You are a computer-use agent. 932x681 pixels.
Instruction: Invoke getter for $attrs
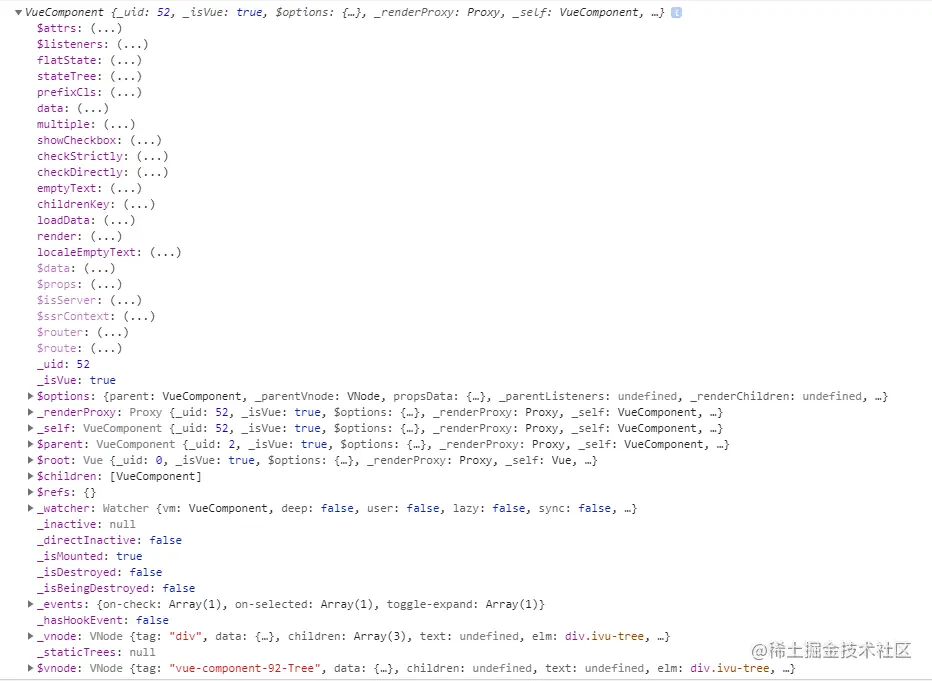point(106,28)
